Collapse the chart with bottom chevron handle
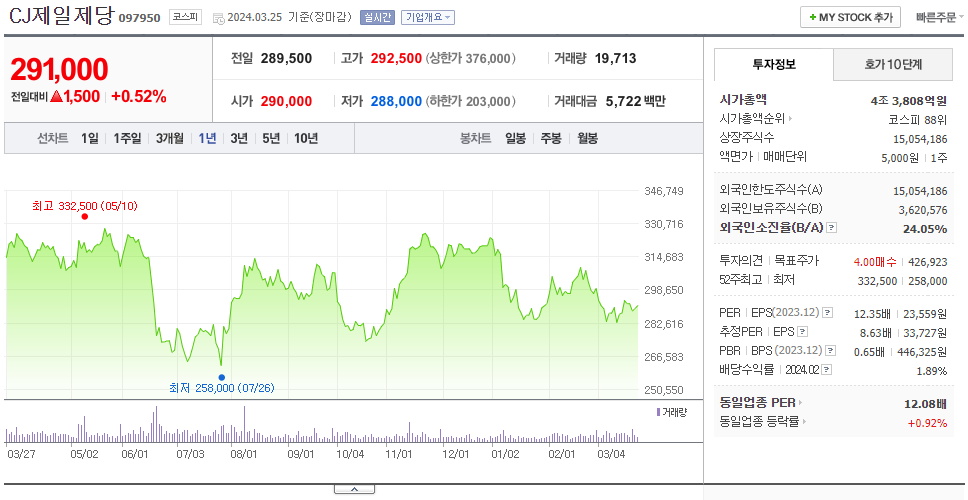The image size is (968, 500). coord(354,489)
